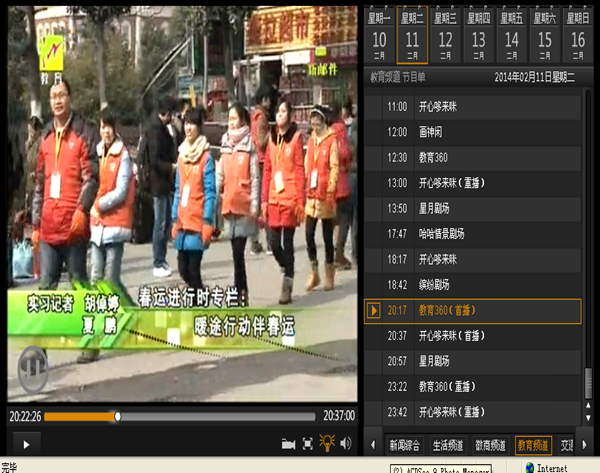
Task: Select the 11:00 开心哆来咪 program
Action: (470, 106)
